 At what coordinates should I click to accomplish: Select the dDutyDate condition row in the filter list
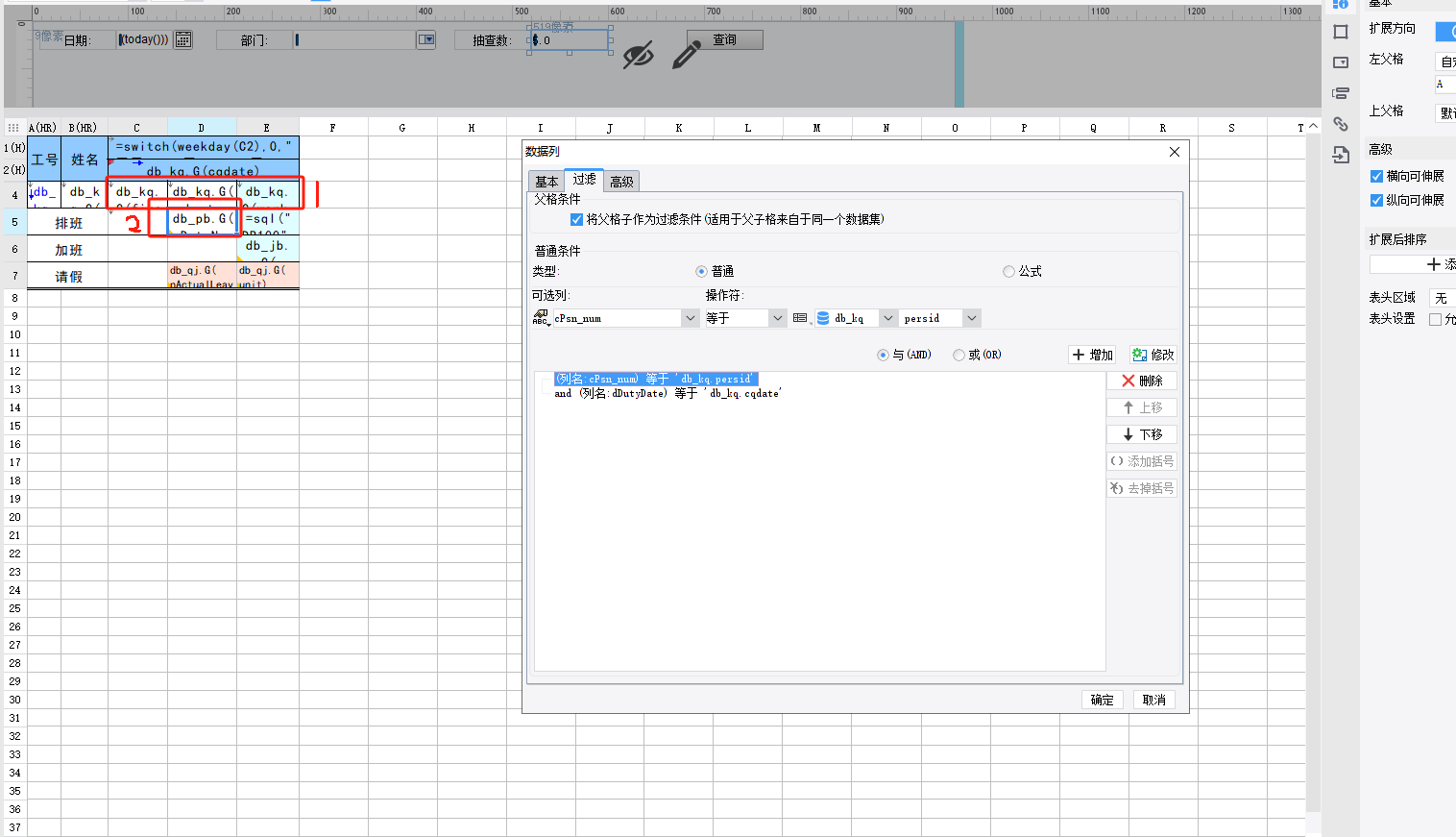coord(668,393)
